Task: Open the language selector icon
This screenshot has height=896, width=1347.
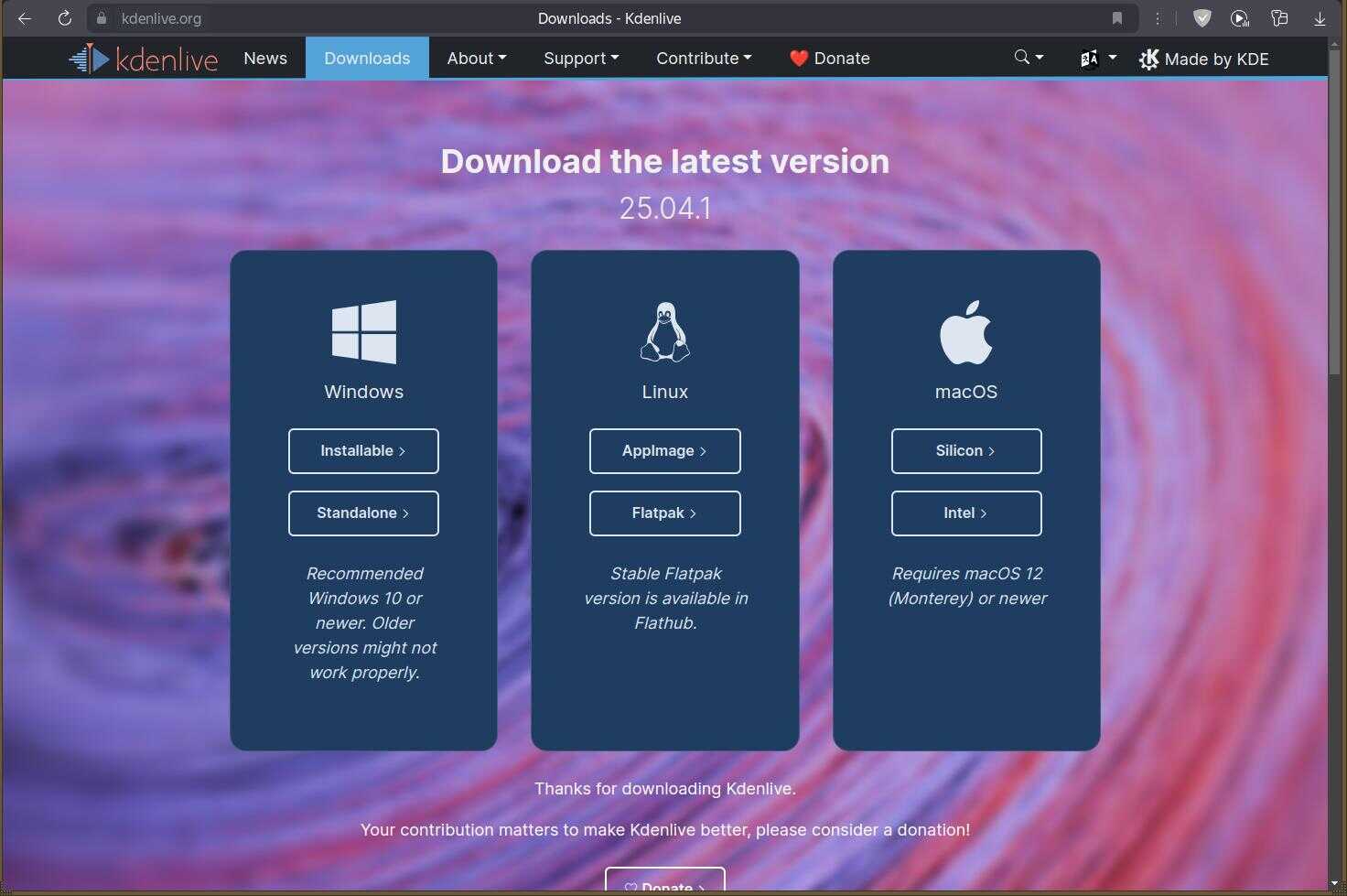Action: [x=1089, y=59]
